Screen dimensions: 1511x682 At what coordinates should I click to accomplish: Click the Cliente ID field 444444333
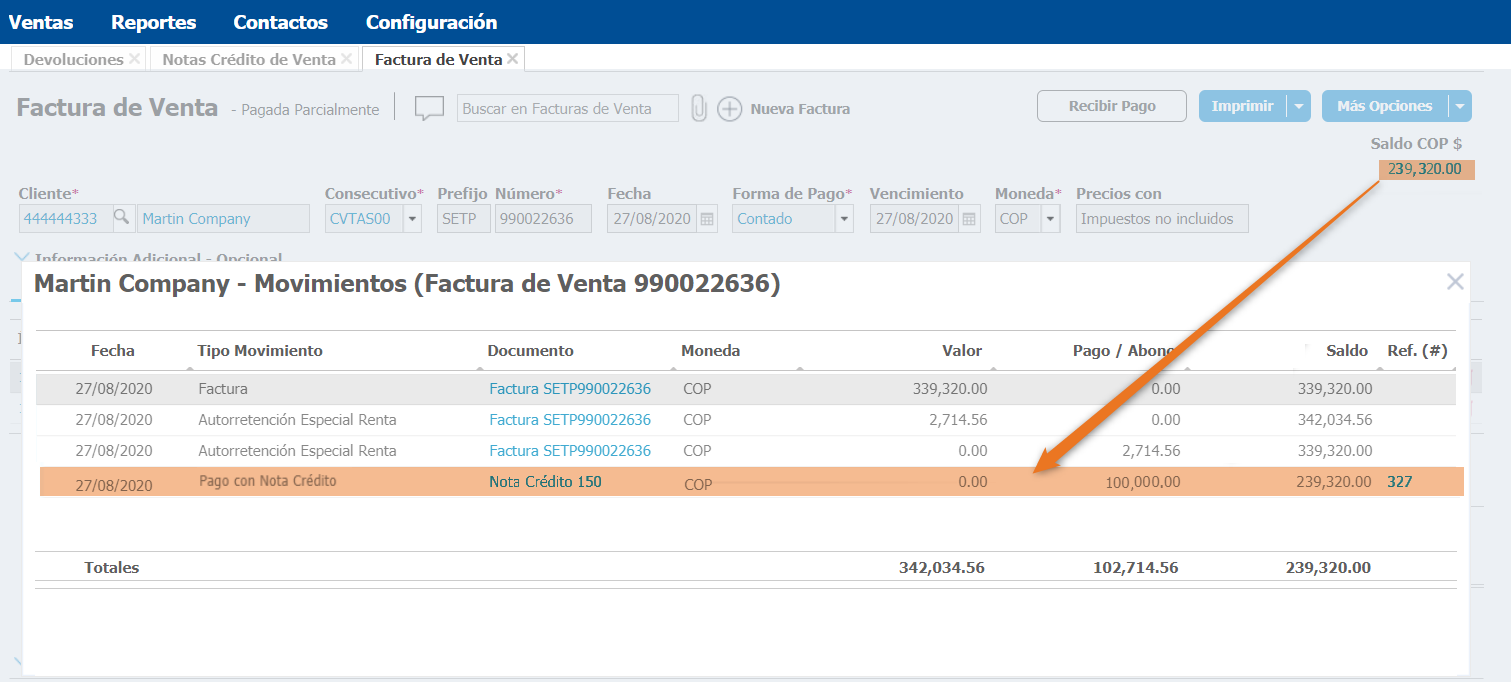(64, 218)
